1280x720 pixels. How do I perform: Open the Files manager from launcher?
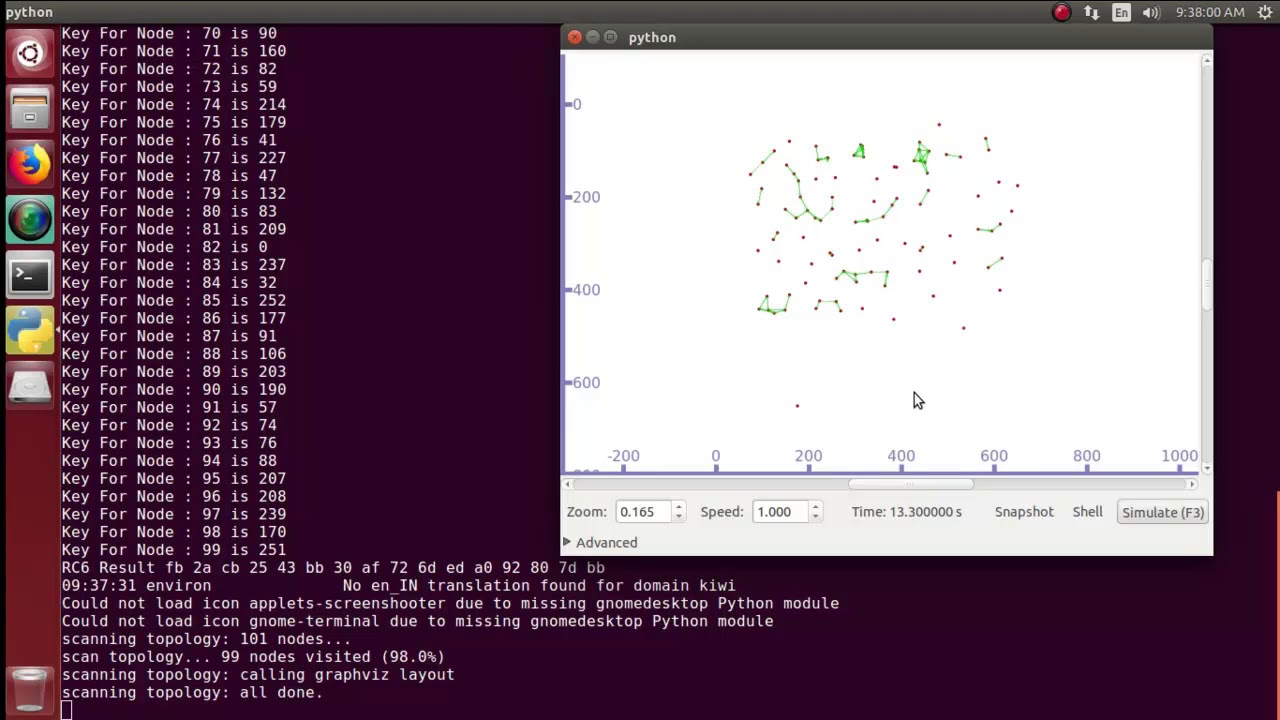(30, 108)
